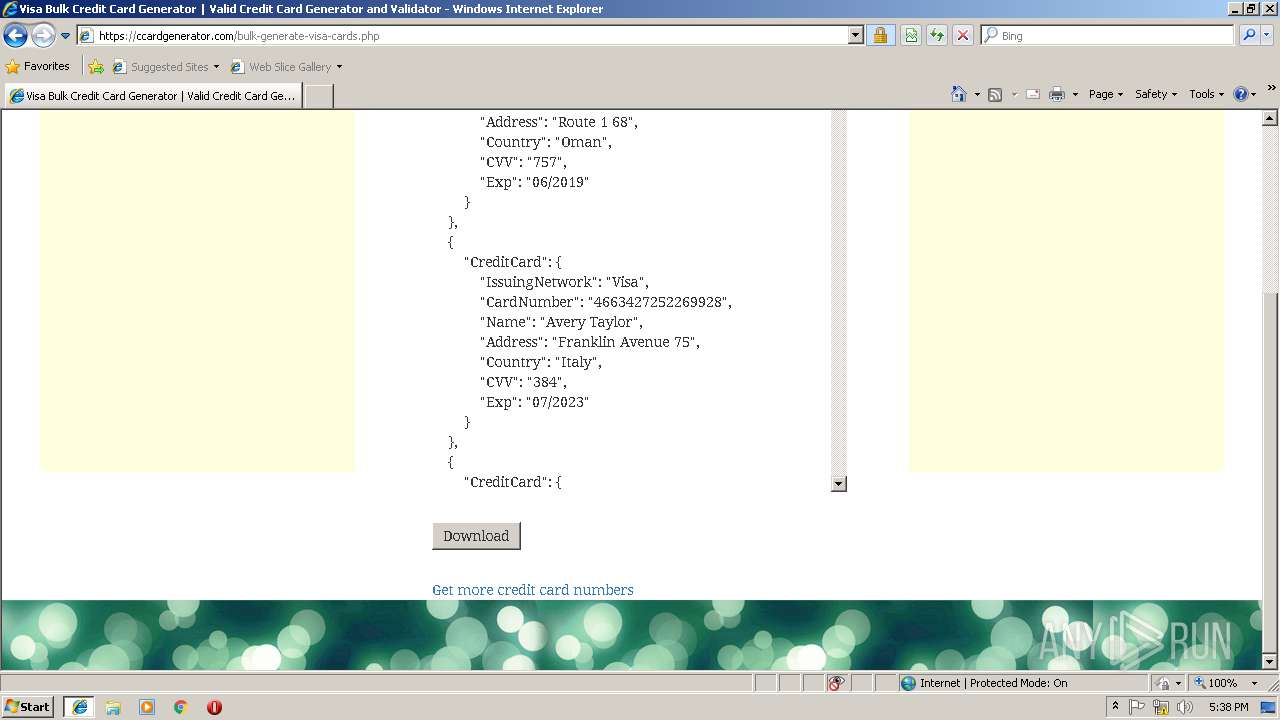Click the browser Forward arrow button
This screenshot has height=720, width=1280.
tap(43, 36)
